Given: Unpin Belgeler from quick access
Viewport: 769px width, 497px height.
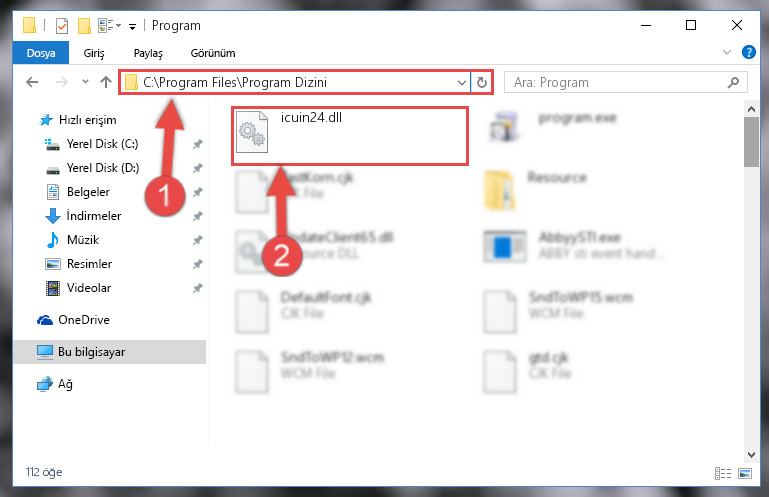Looking at the screenshot, I should 198,192.
